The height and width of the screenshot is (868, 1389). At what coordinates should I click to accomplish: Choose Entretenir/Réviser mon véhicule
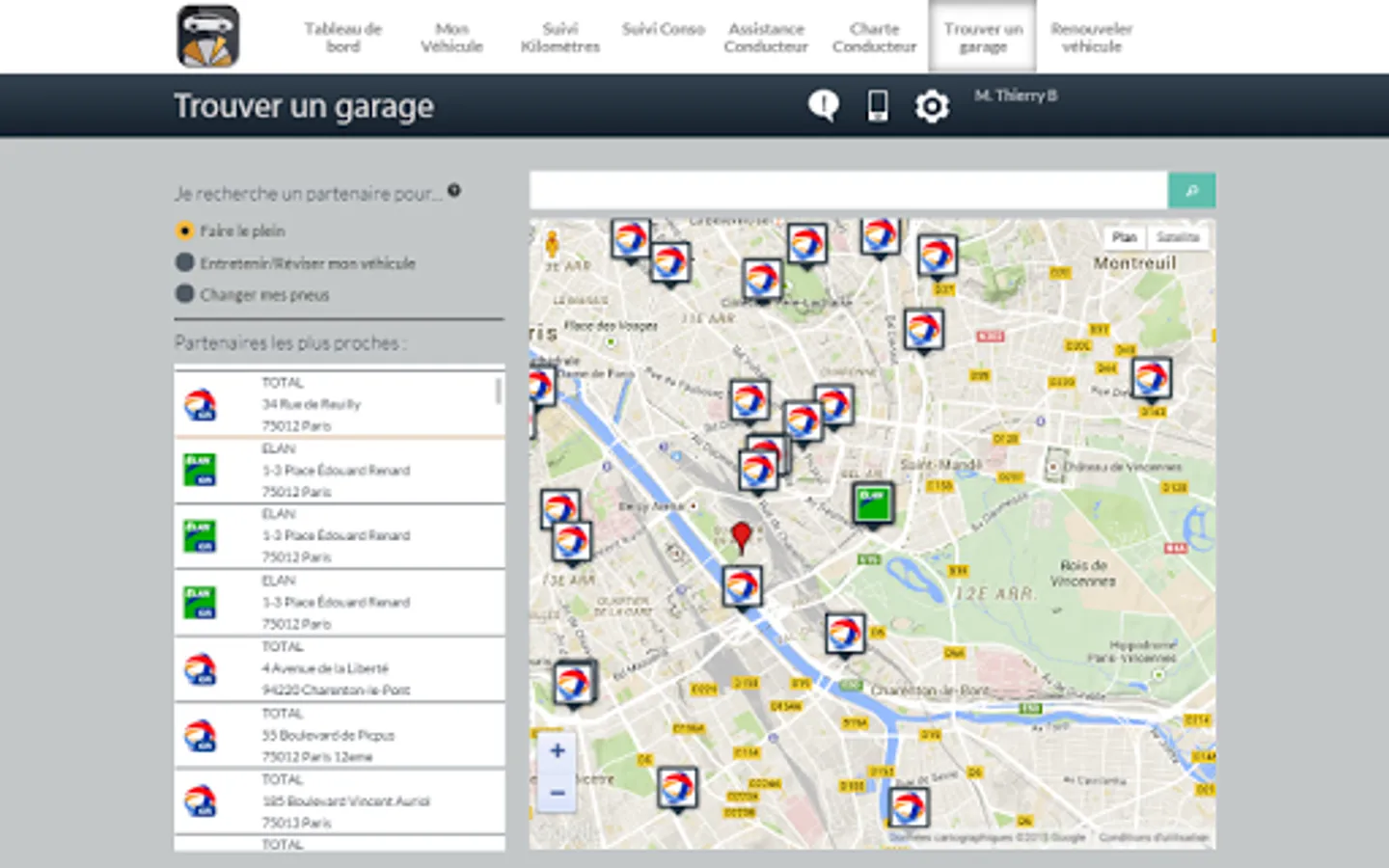tap(183, 262)
